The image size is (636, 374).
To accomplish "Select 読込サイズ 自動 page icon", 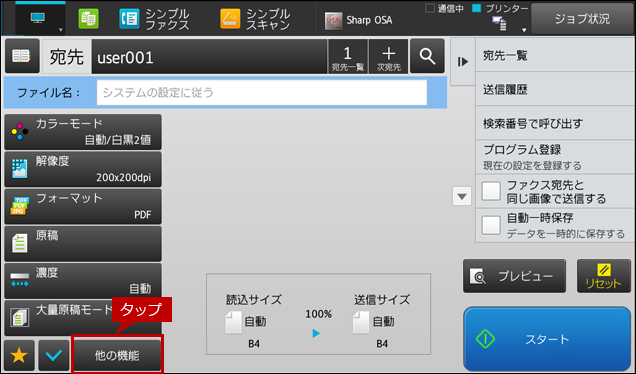I will [x=233, y=322].
